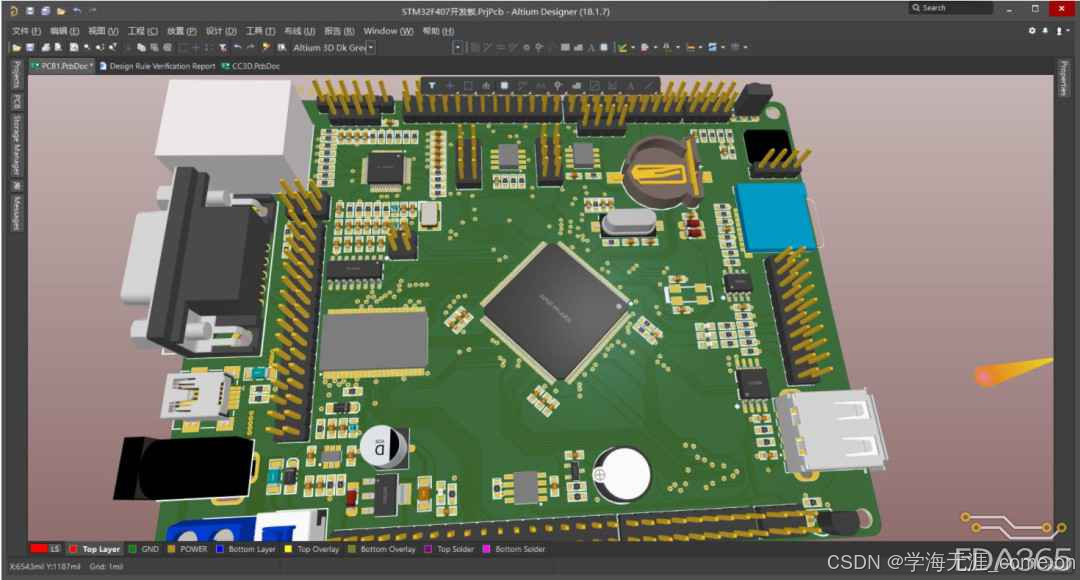Open the Projects side panel tab
This screenshot has width=1080, height=580.
(x=16, y=74)
